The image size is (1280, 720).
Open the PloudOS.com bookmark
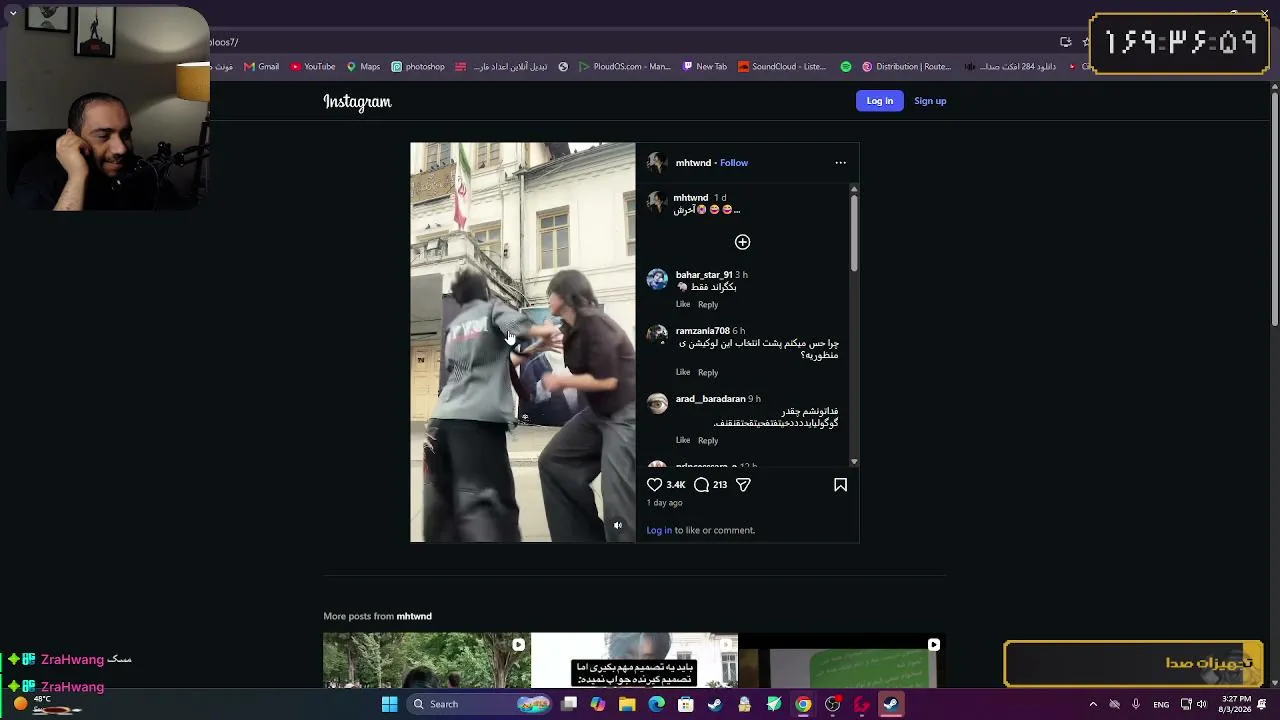(625, 67)
